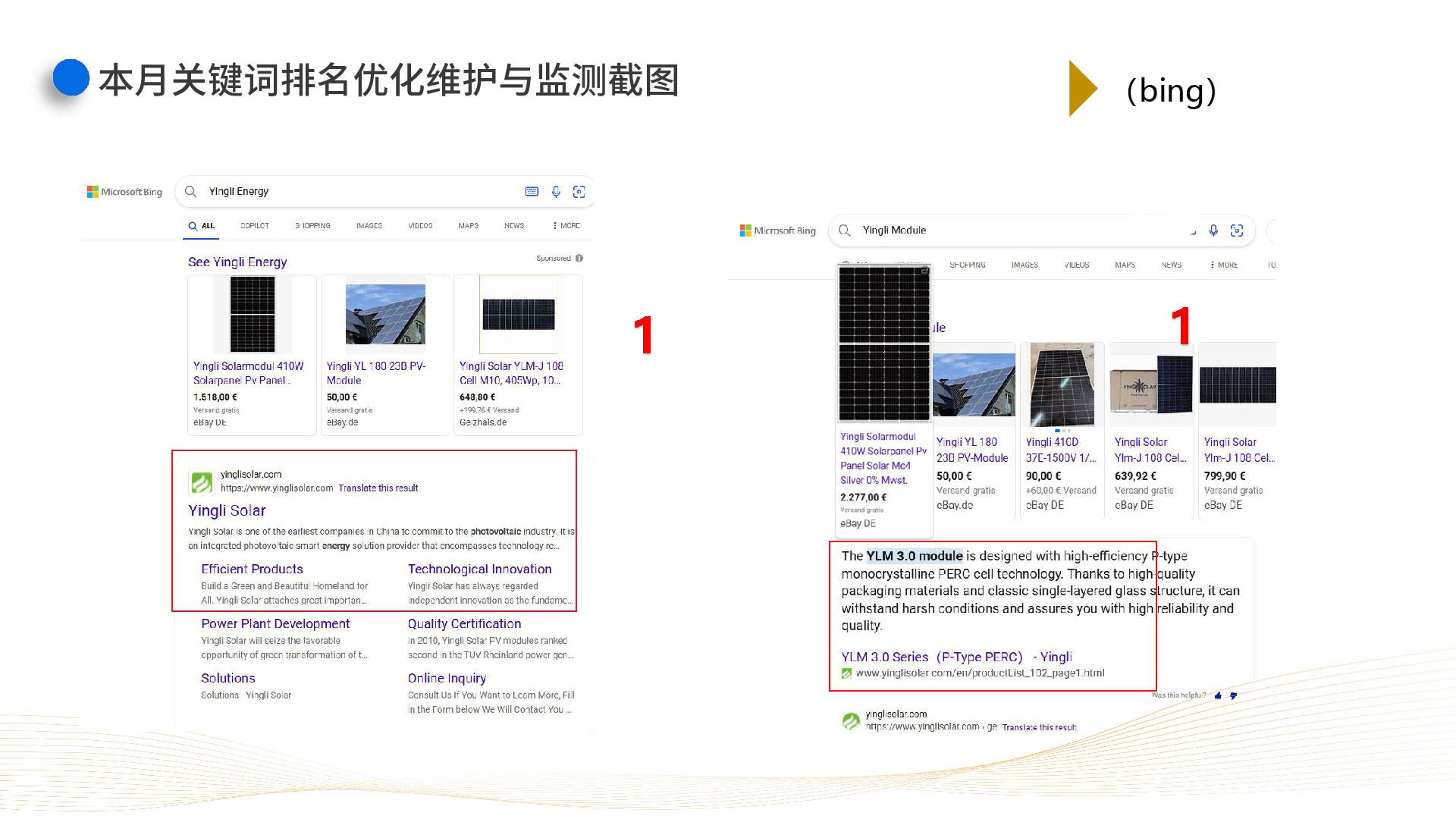Expand the MORE menu in Yingli Module search
The image size is (1456, 819).
tap(1224, 265)
